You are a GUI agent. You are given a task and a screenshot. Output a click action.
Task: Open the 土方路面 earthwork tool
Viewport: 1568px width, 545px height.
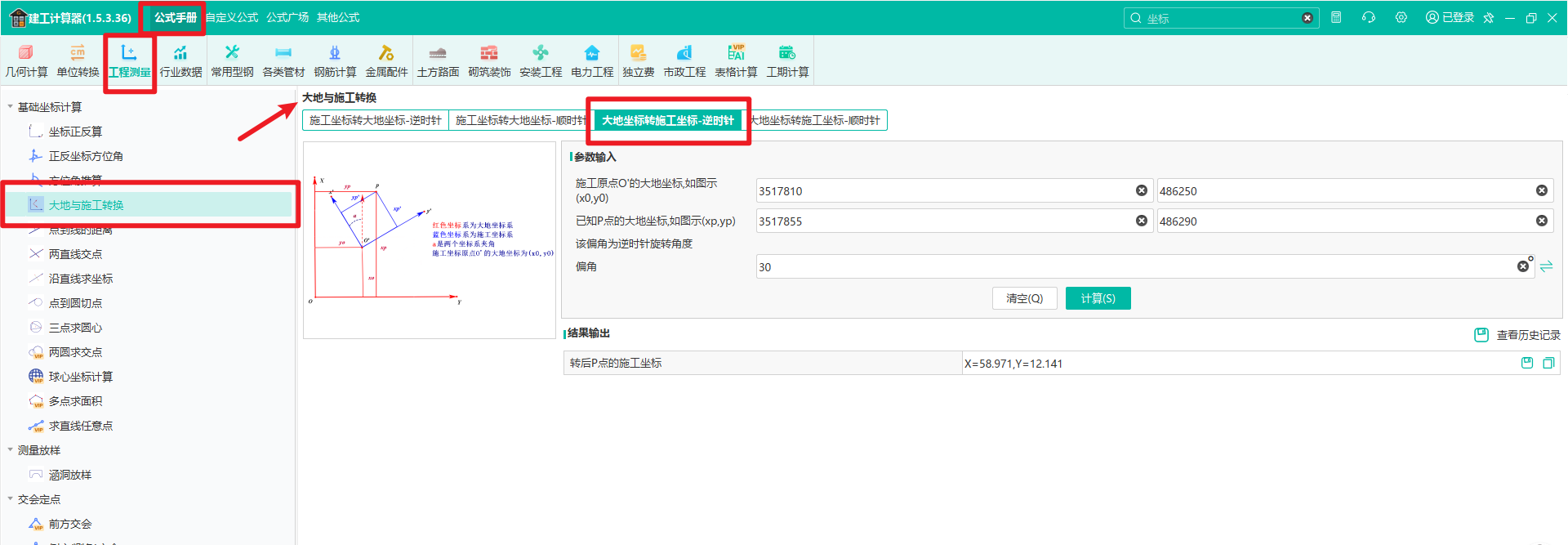438,61
